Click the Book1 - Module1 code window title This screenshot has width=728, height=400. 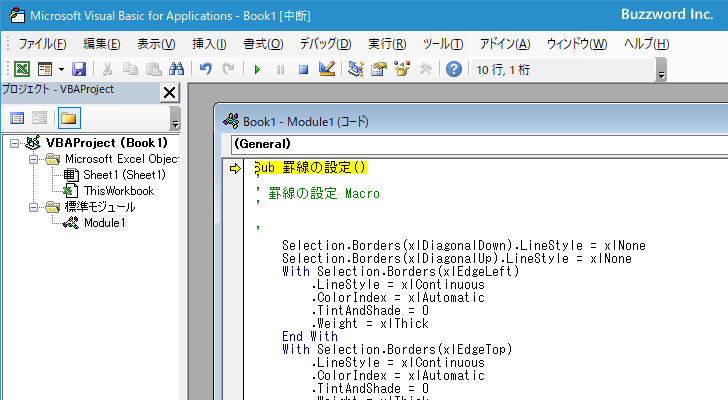click(x=306, y=122)
